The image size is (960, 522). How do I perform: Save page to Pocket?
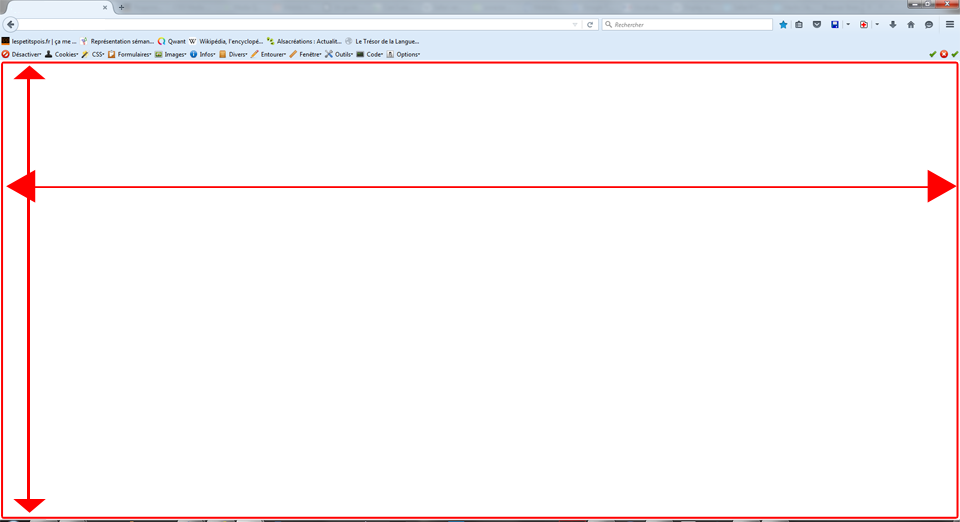[x=817, y=24]
